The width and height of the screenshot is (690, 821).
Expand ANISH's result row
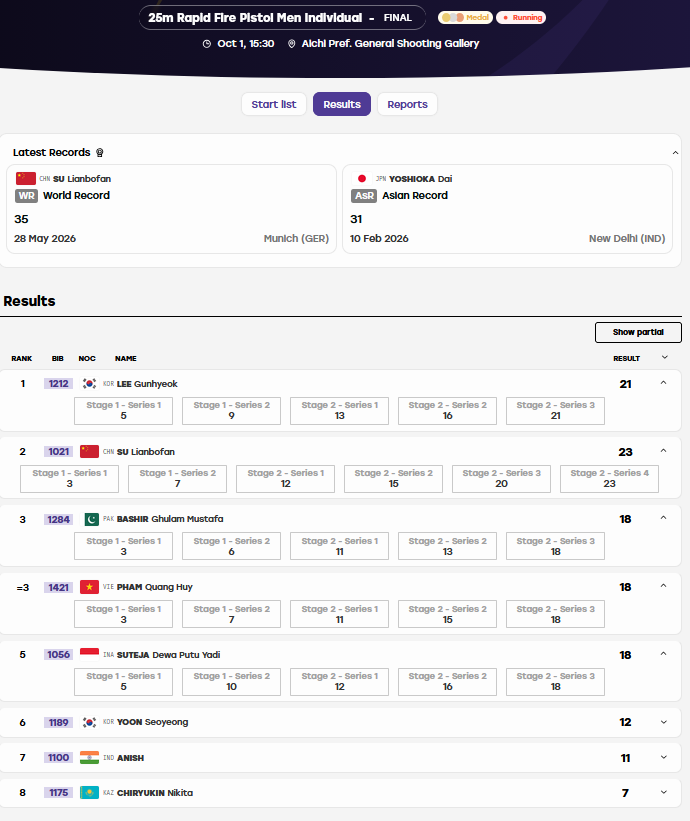tap(663, 757)
